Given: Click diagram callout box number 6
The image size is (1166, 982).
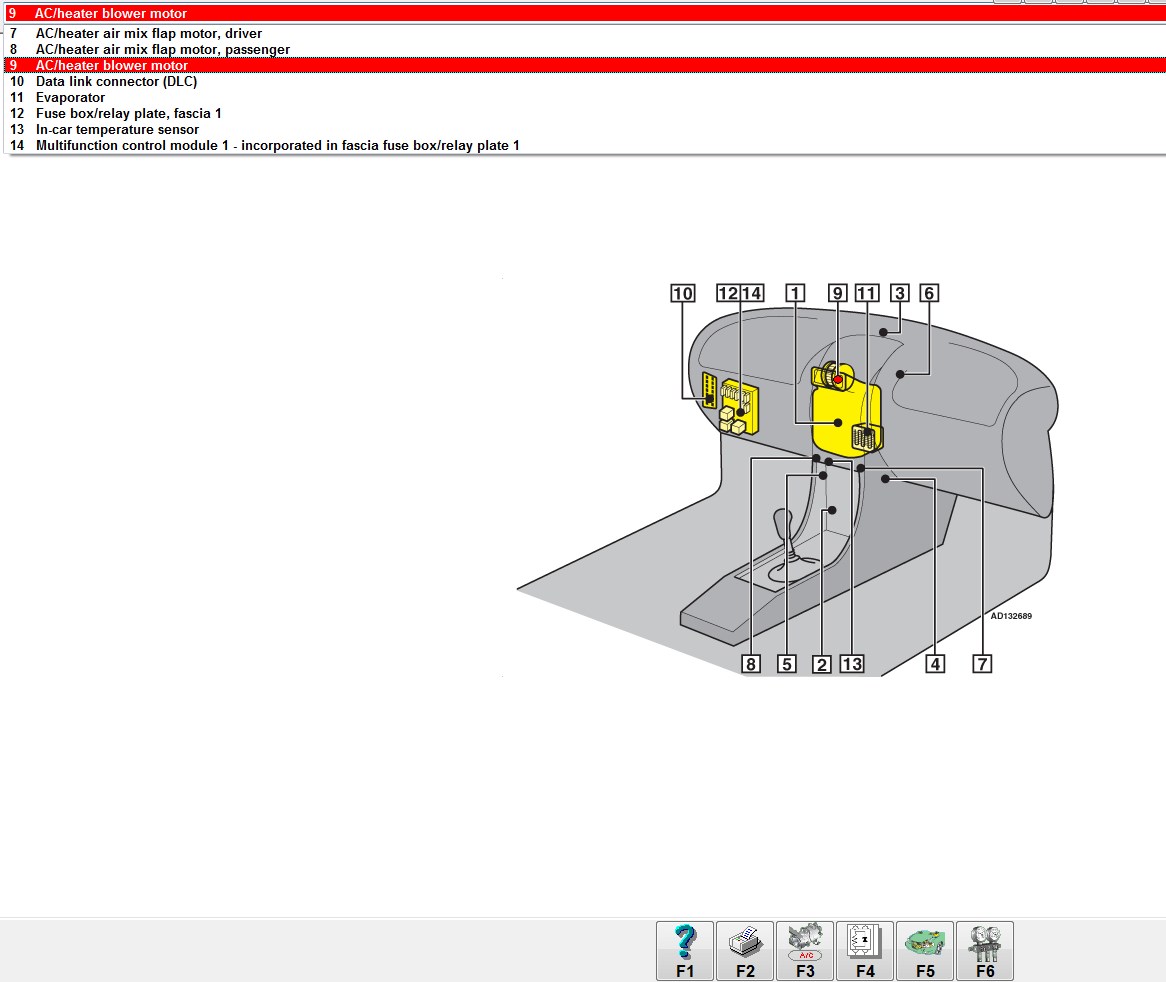Looking at the screenshot, I should [929, 294].
